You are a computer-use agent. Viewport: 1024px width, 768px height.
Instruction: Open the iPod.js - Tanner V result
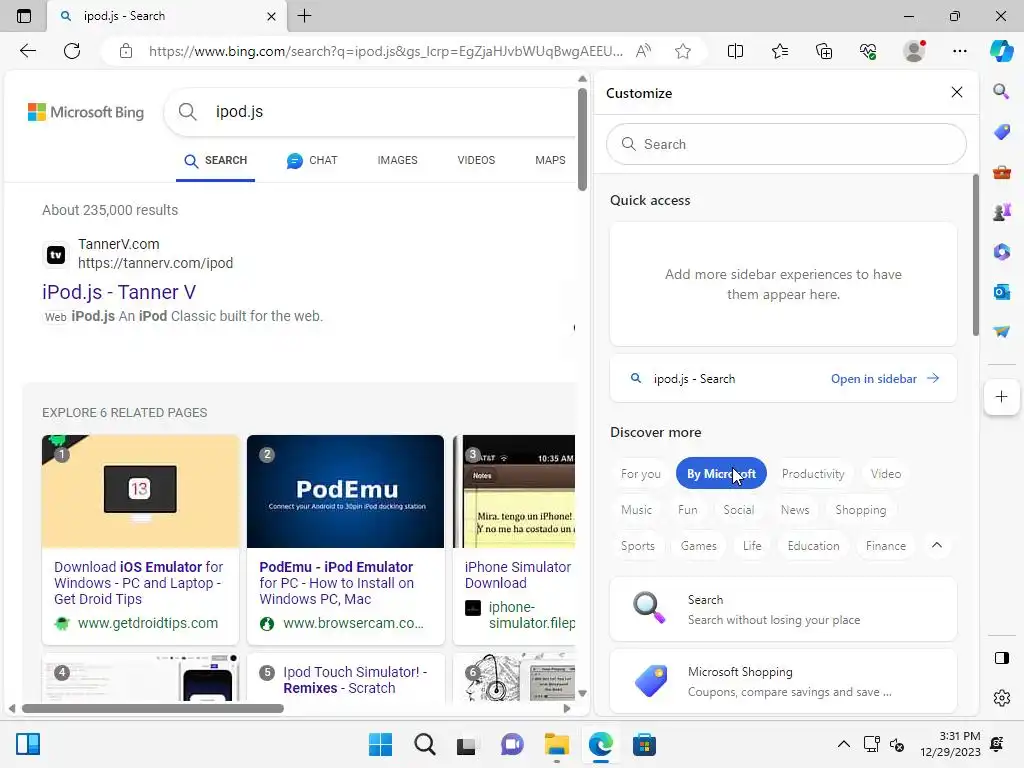click(119, 292)
